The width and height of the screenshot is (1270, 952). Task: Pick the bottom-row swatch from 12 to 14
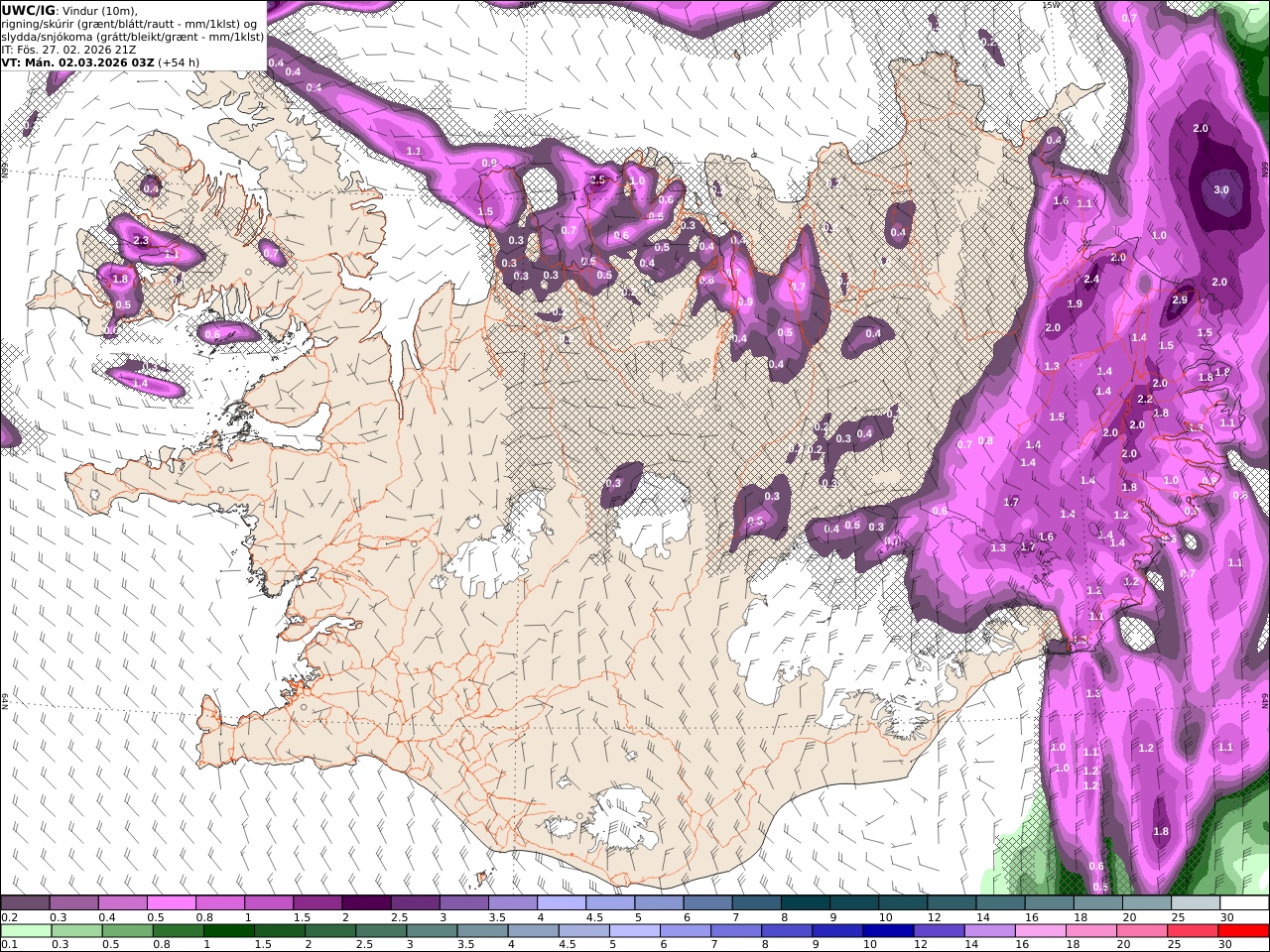click(939, 931)
